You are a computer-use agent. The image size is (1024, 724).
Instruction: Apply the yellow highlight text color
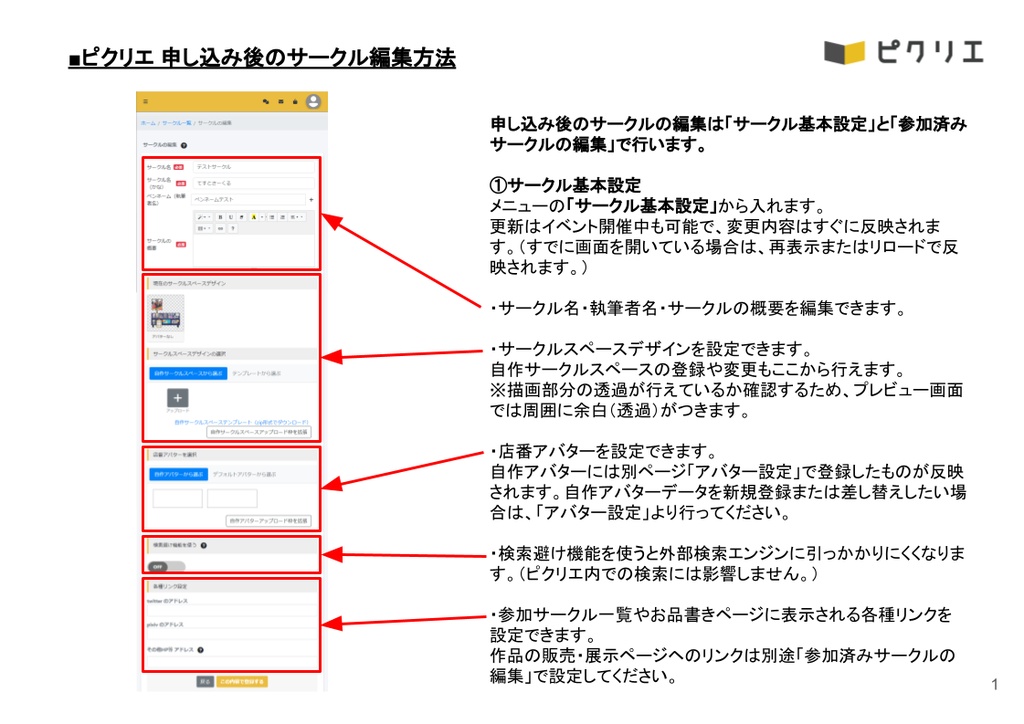253,217
